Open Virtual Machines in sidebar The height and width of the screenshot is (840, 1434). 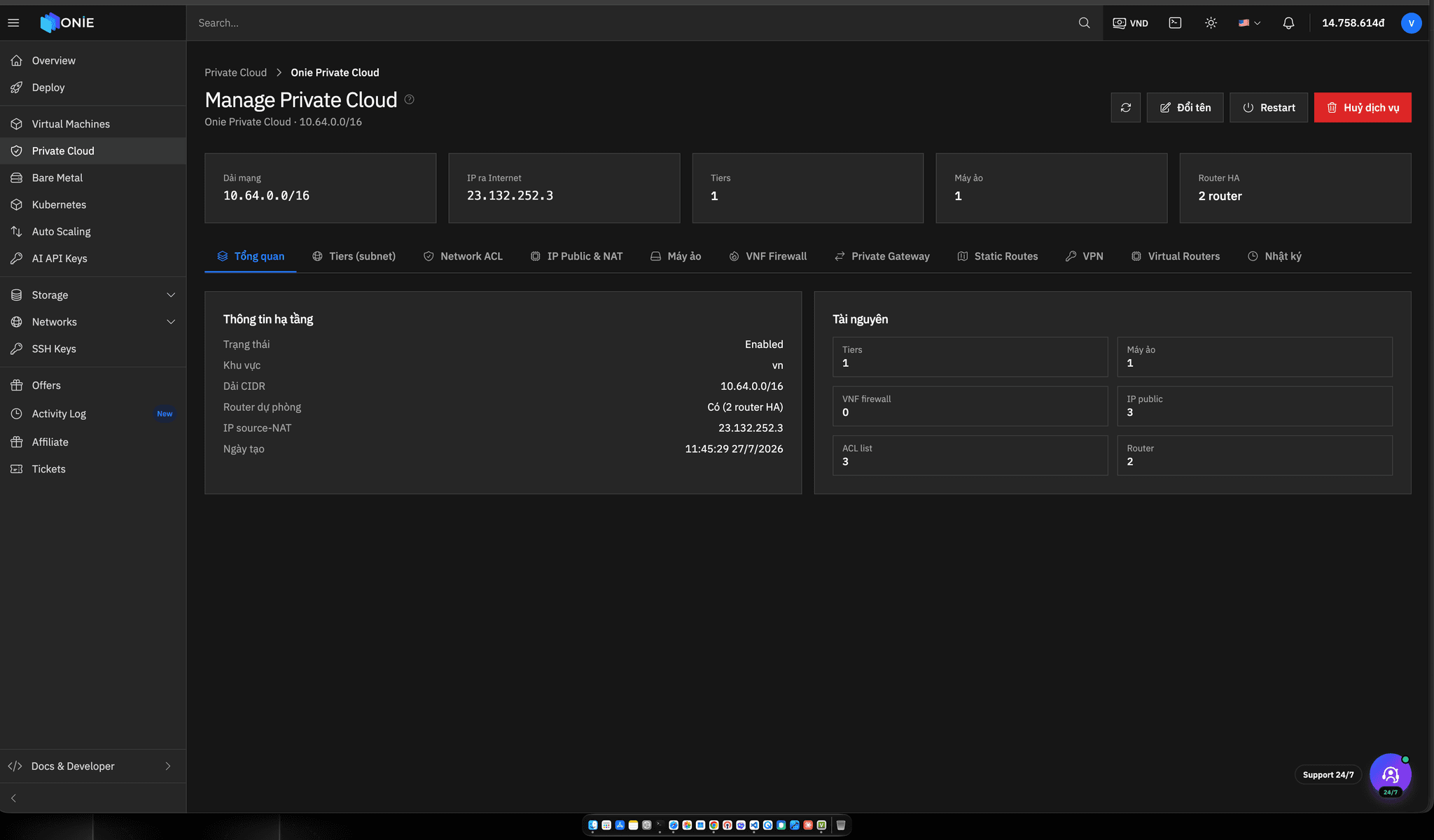click(93, 124)
